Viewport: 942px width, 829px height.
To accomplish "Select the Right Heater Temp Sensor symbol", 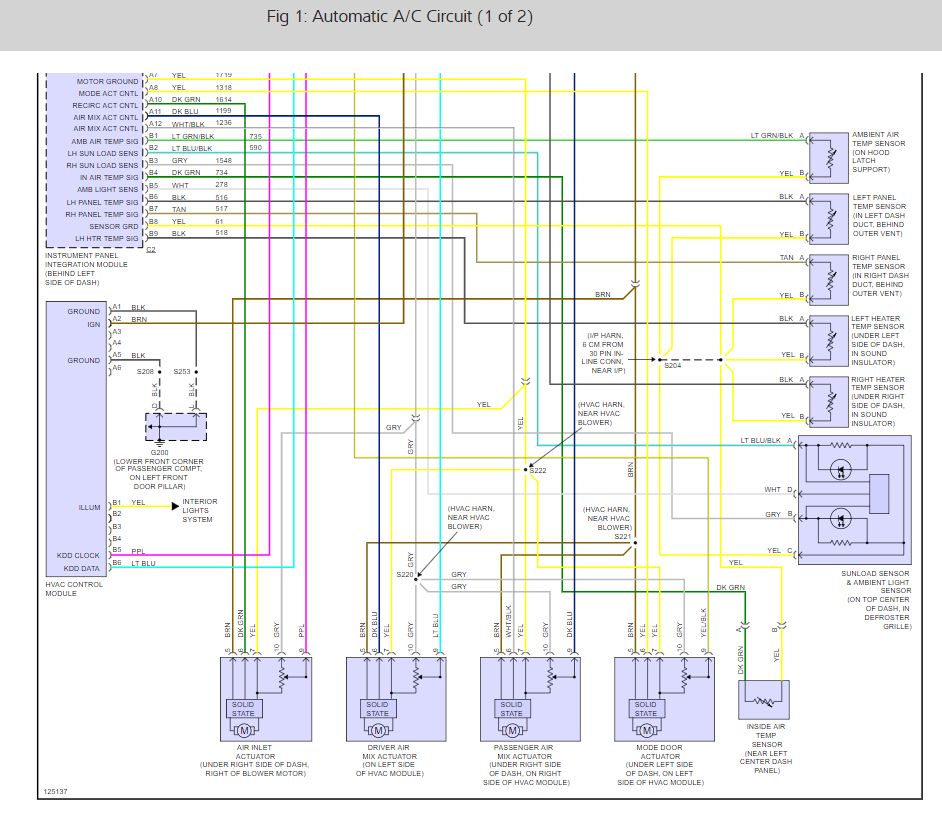I will pyautogui.click(x=828, y=402).
